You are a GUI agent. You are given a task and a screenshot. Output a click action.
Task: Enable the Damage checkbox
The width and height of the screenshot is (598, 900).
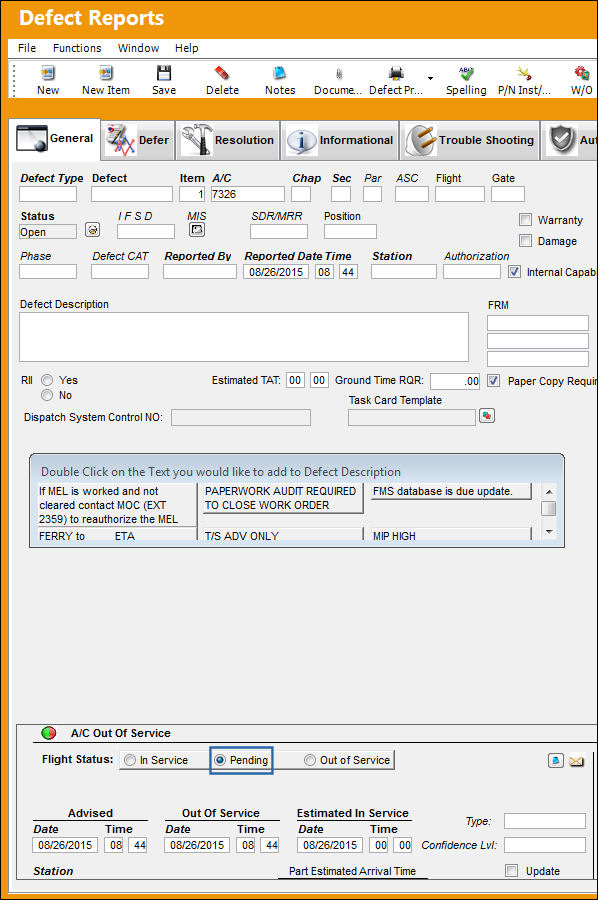click(x=525, y=240)
